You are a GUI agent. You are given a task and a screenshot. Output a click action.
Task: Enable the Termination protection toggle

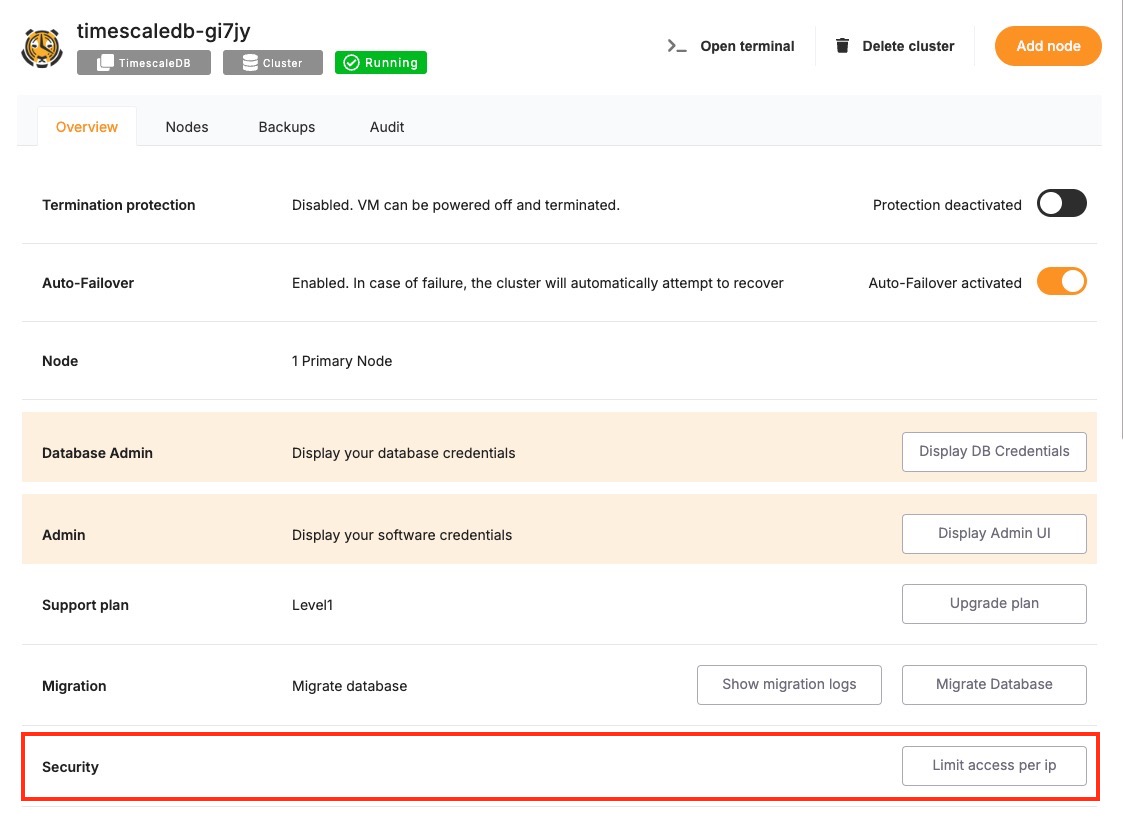pyautogui.click(x=1061, y=204)
